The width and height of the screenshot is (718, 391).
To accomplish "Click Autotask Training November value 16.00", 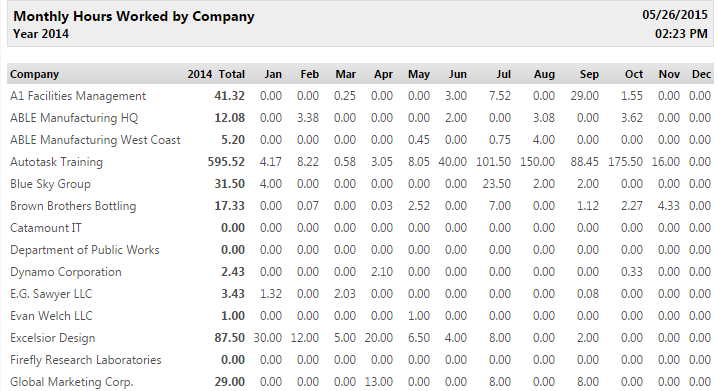I will [x=666, y=162].
